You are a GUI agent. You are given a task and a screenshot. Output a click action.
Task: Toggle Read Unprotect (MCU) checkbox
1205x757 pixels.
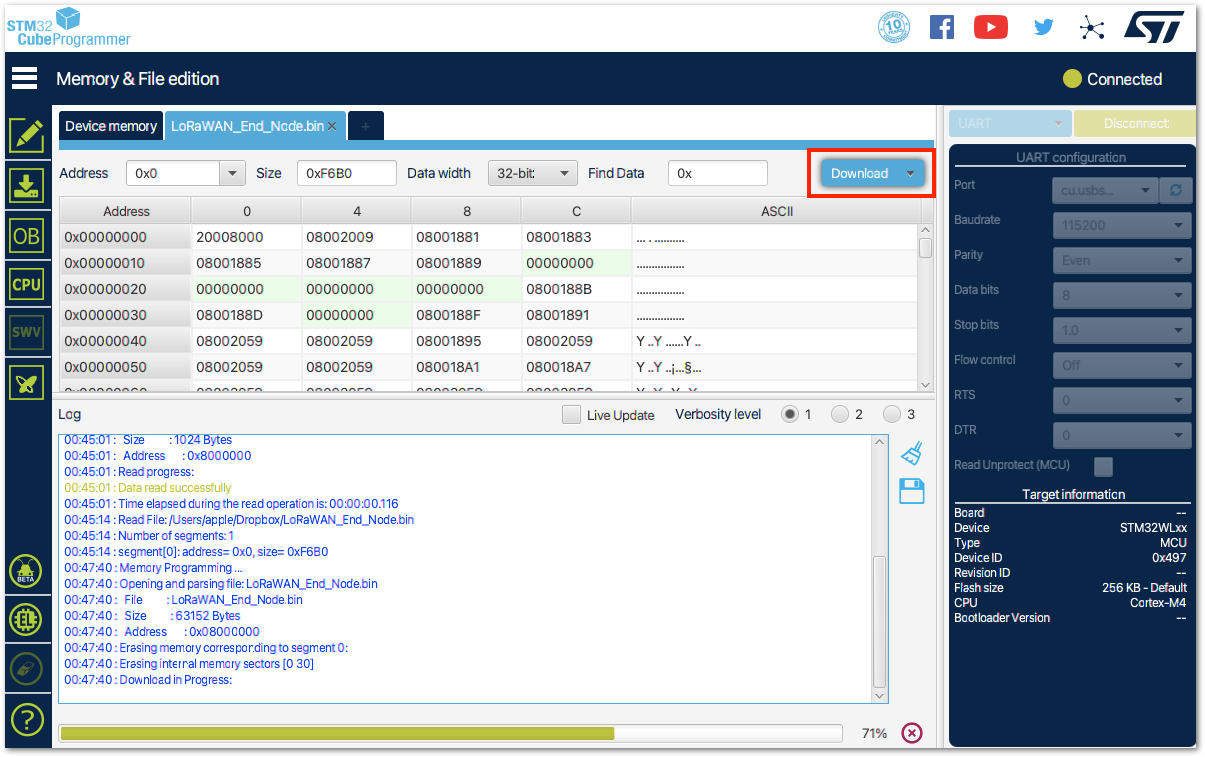(1103, 466)
